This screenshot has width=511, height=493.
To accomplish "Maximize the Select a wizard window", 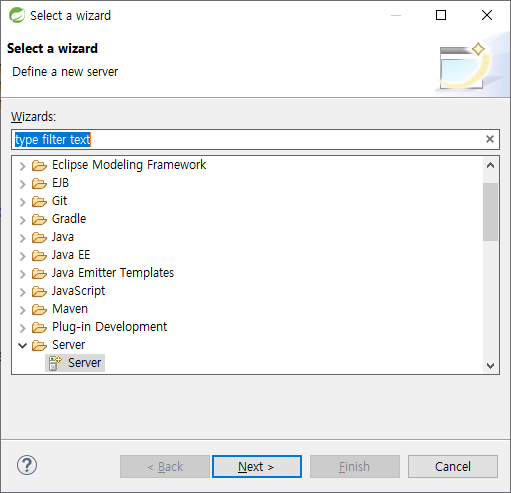I will coord(441,15).
